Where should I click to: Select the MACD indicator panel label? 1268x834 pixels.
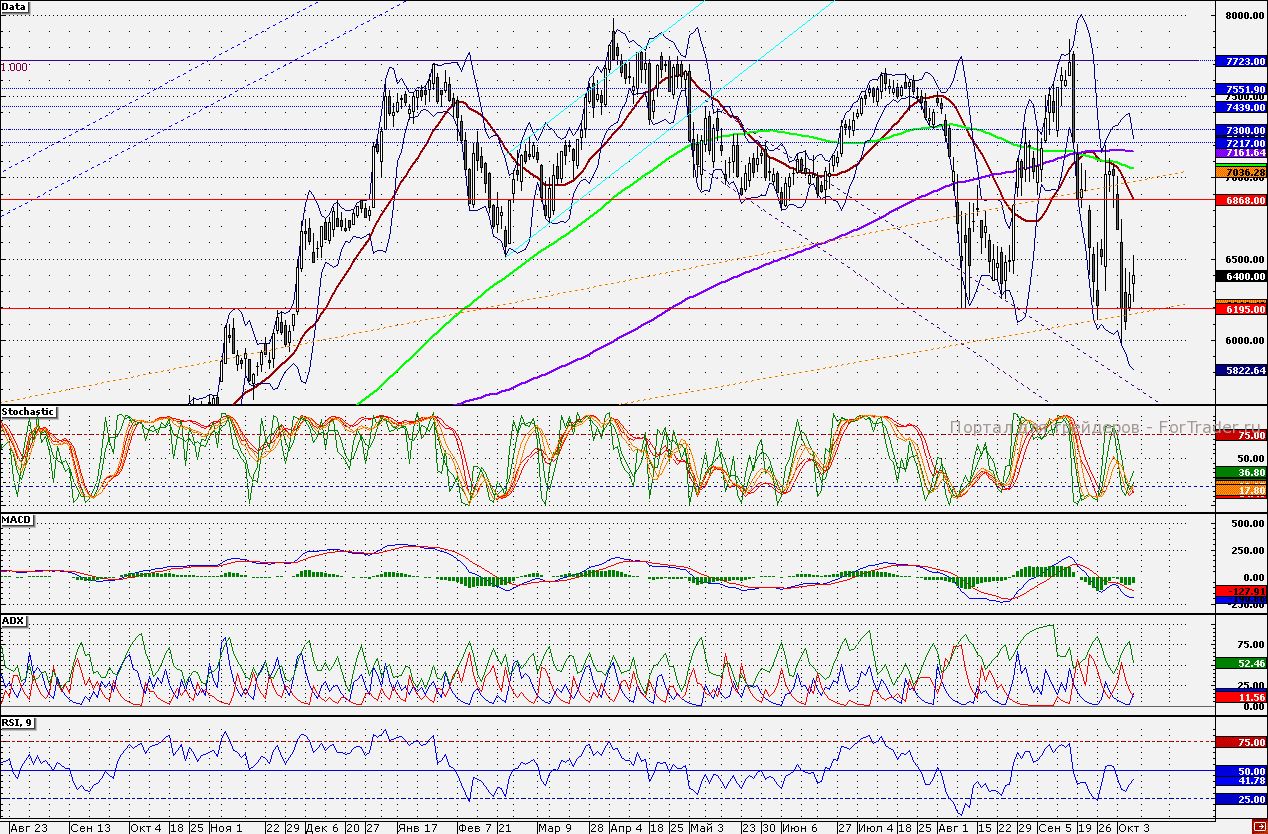16,520
